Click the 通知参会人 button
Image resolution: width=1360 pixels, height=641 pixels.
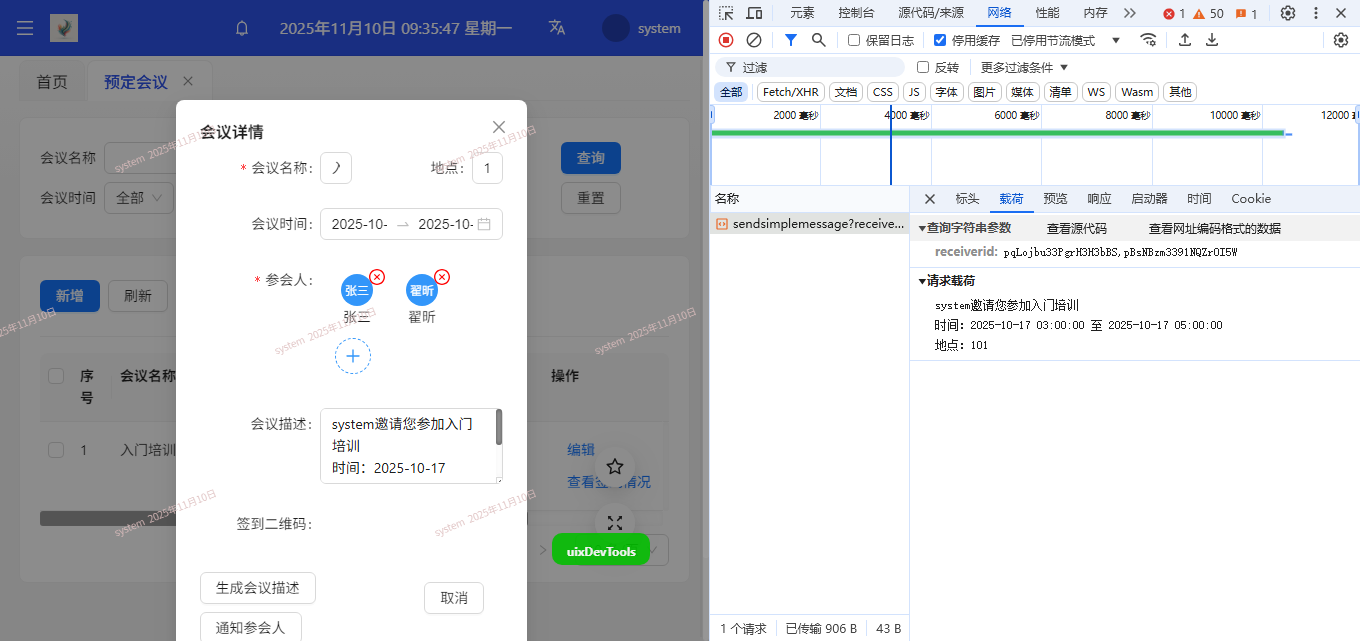point(251,628)
